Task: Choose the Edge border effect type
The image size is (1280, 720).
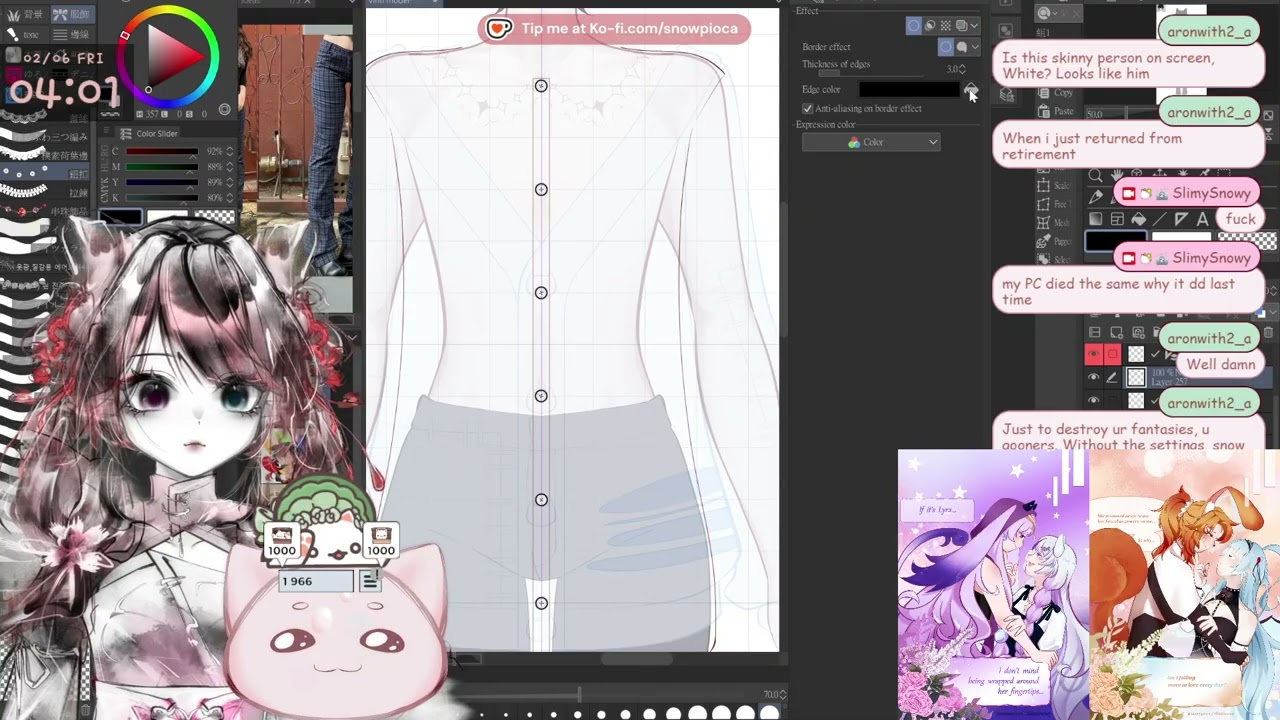Action: 945,47
